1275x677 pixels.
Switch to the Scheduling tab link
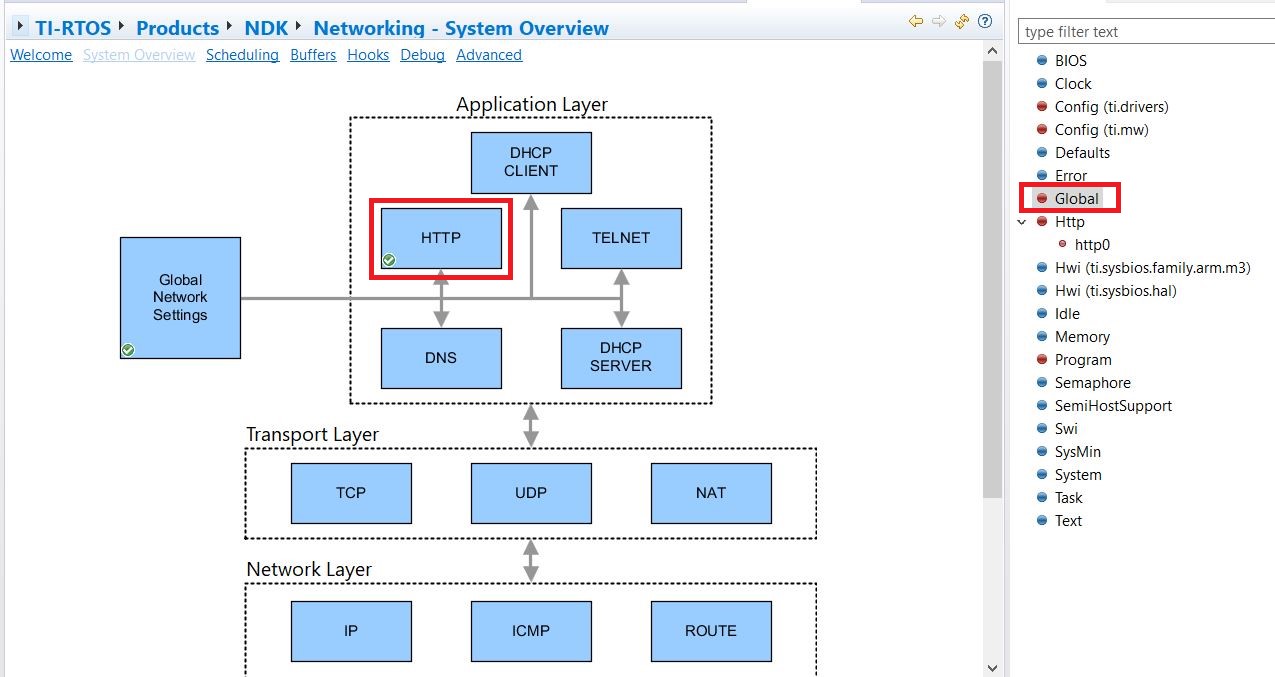click(242, 55)
